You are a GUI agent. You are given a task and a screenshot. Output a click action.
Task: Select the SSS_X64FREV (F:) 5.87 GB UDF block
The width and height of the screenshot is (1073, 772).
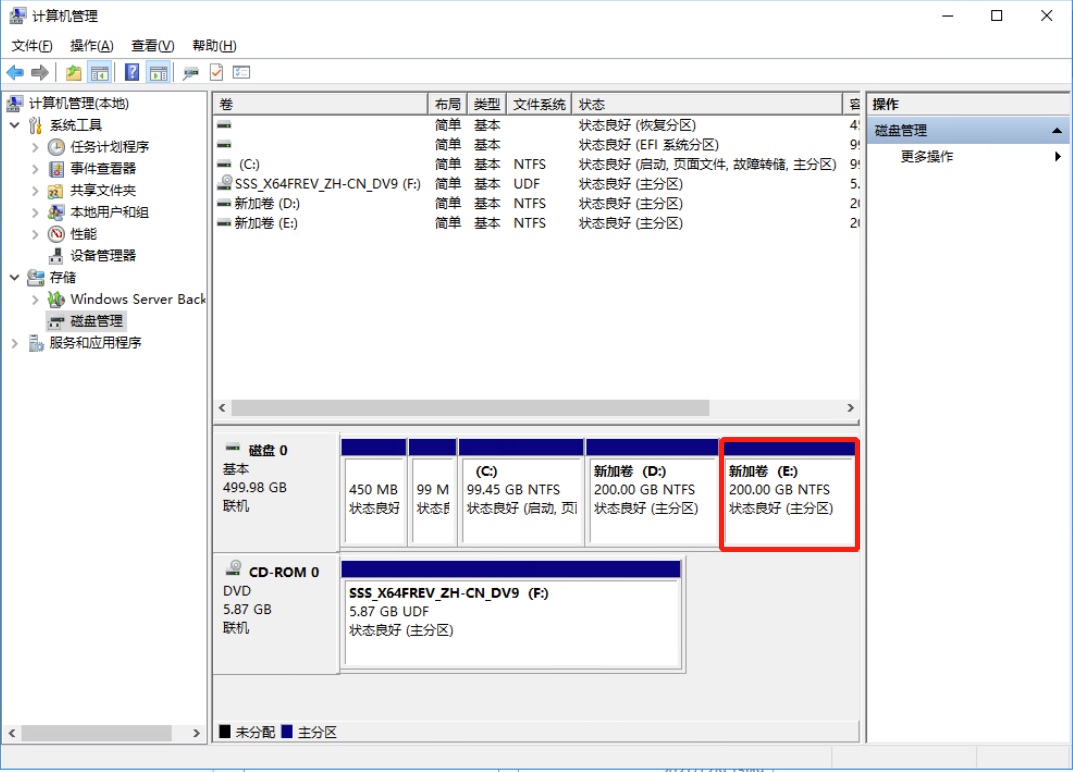[512, 615]
